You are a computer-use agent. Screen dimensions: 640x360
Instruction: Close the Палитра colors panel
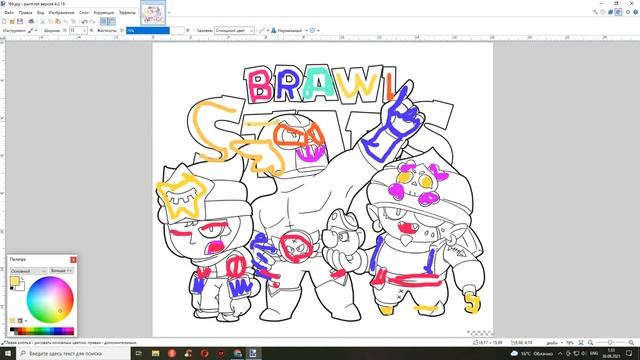(x=73, y=260)
